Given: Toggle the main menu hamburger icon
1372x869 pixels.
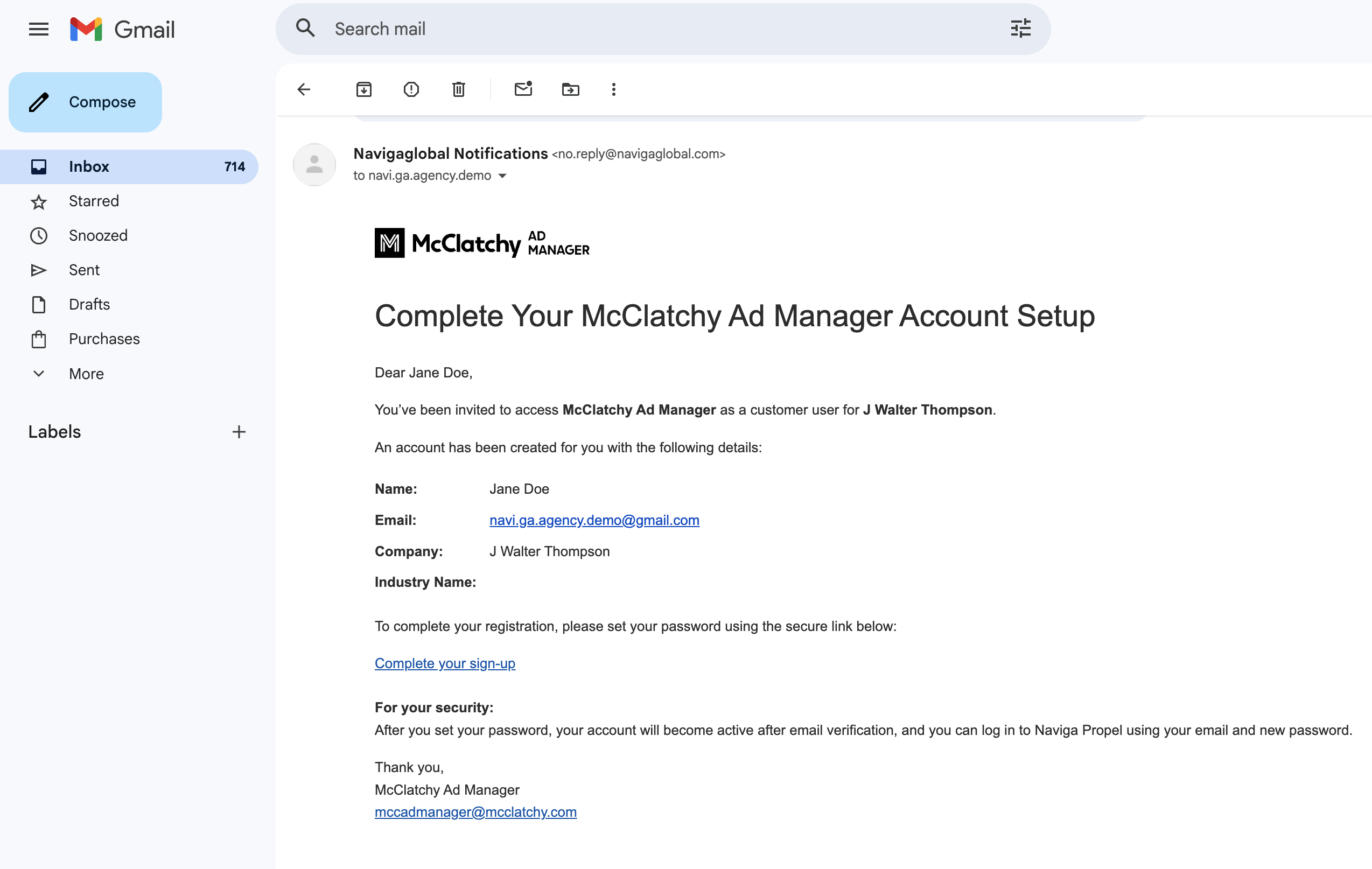Looking at the screenshot, I should pyautogui.click(x=39, y=29).
